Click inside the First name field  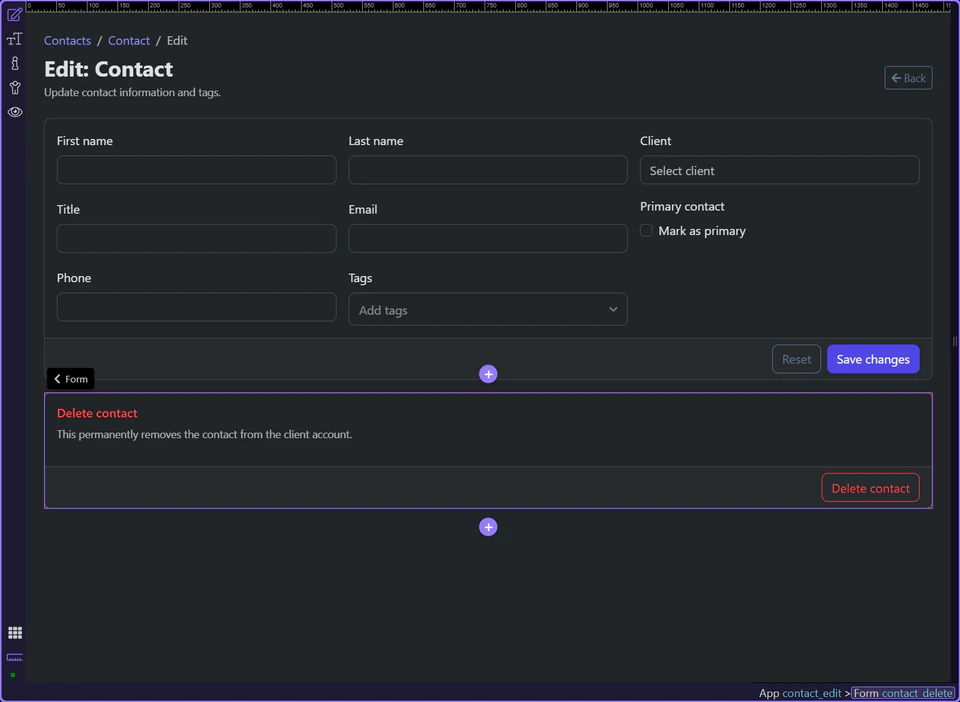click(x=196, y=170)
